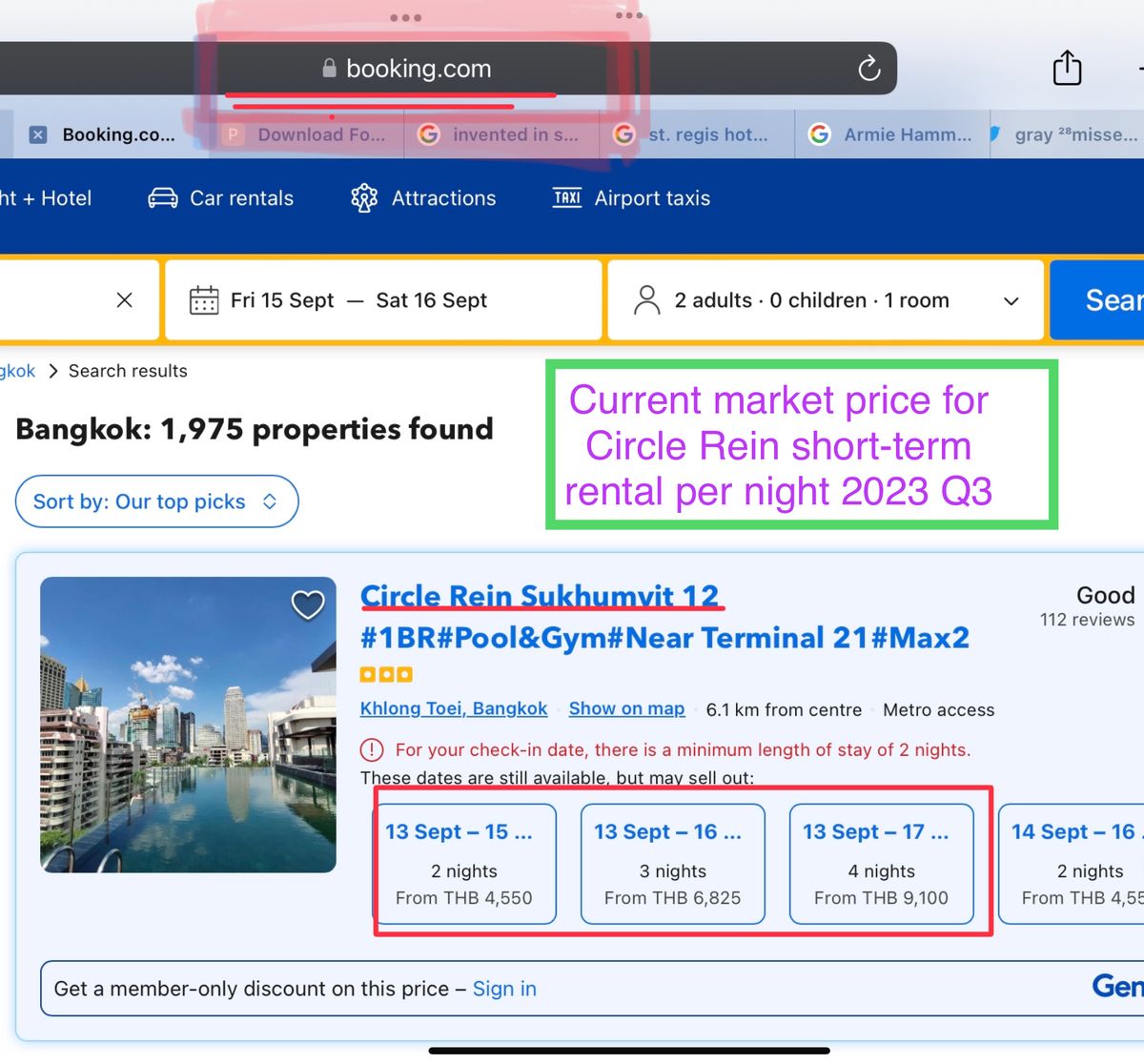
Task: Open the Attractions section
Action: 423,198
